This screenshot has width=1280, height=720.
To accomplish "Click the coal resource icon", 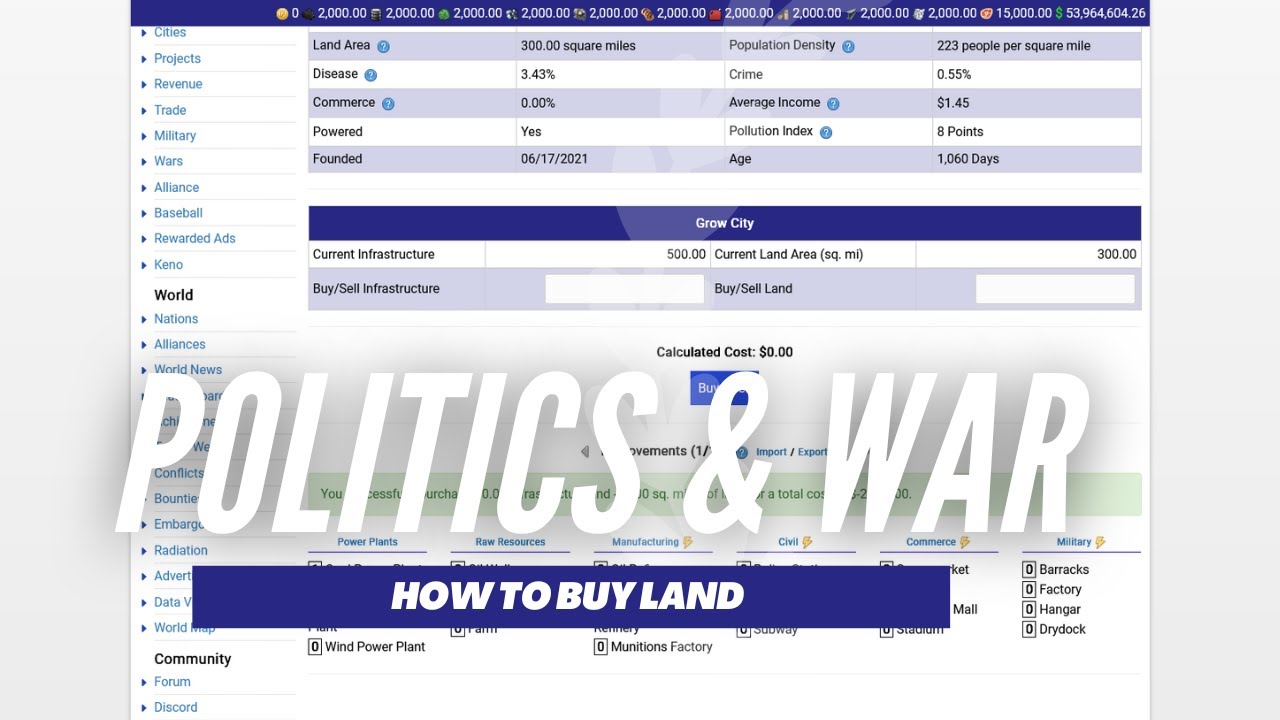I will [309, 13].
